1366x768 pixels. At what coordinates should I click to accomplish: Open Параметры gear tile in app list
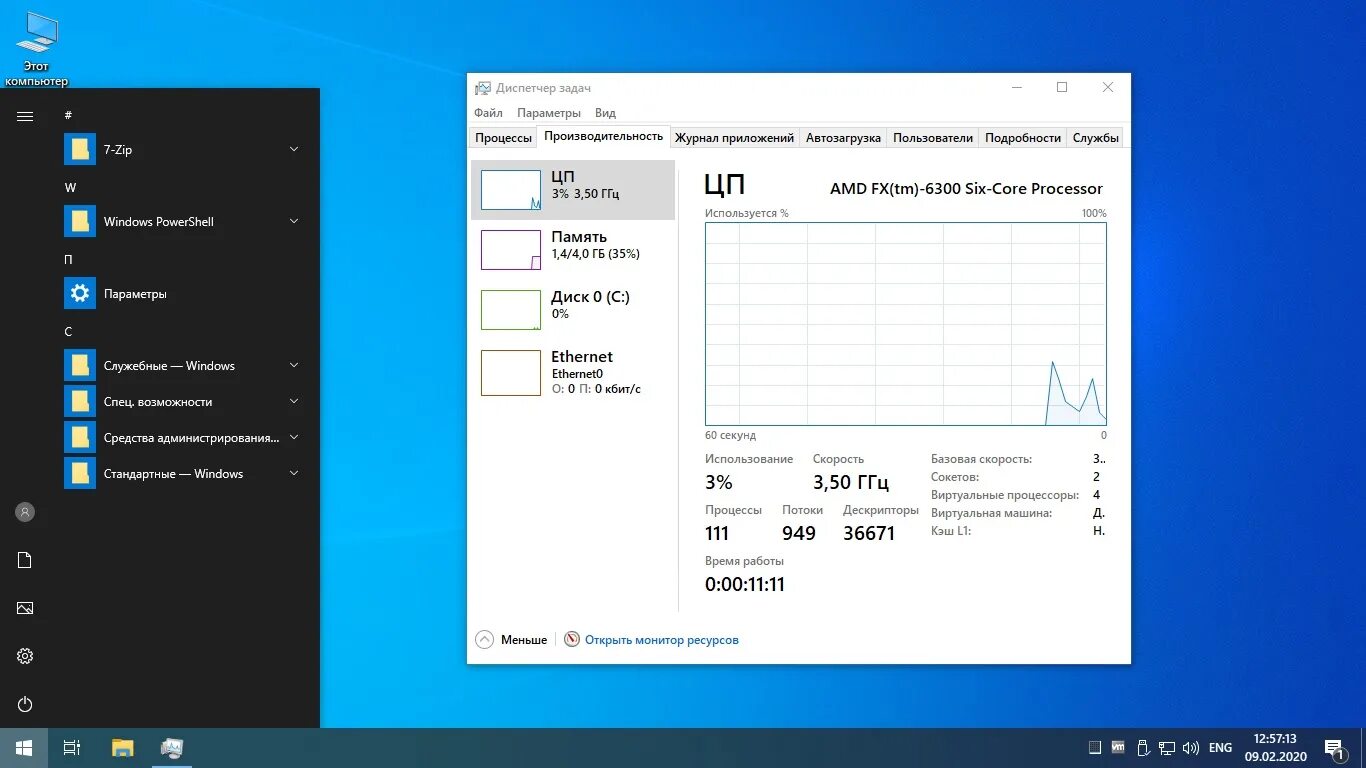pyautogui.click(x=80, y=294)
